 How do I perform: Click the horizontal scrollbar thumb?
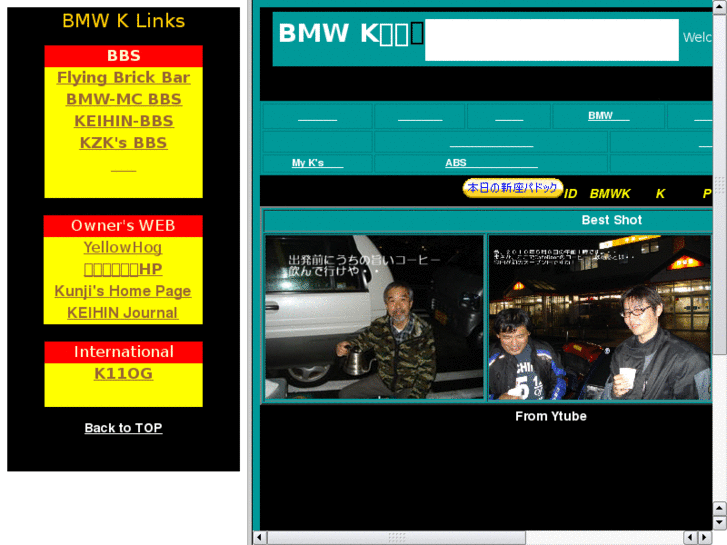pyautogui.click(x=397, y=537)
